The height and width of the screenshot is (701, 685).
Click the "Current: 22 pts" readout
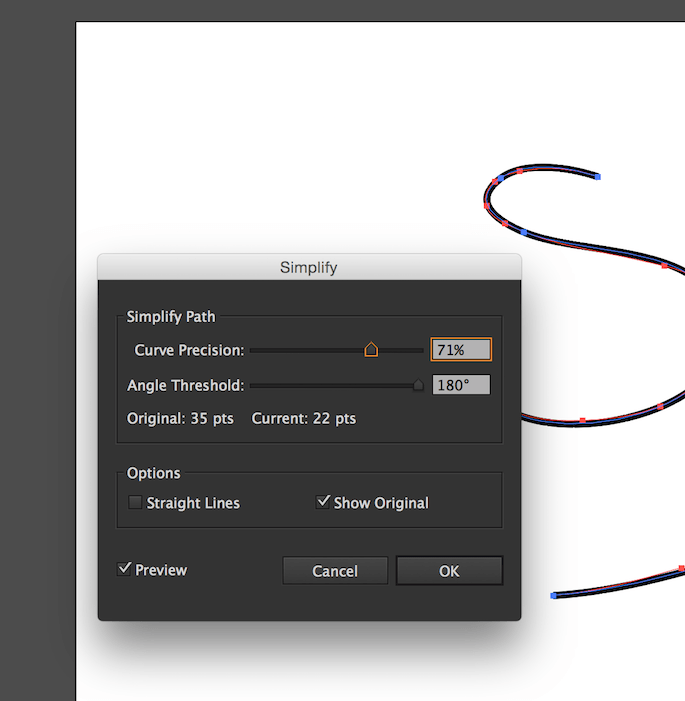point(303,419)
